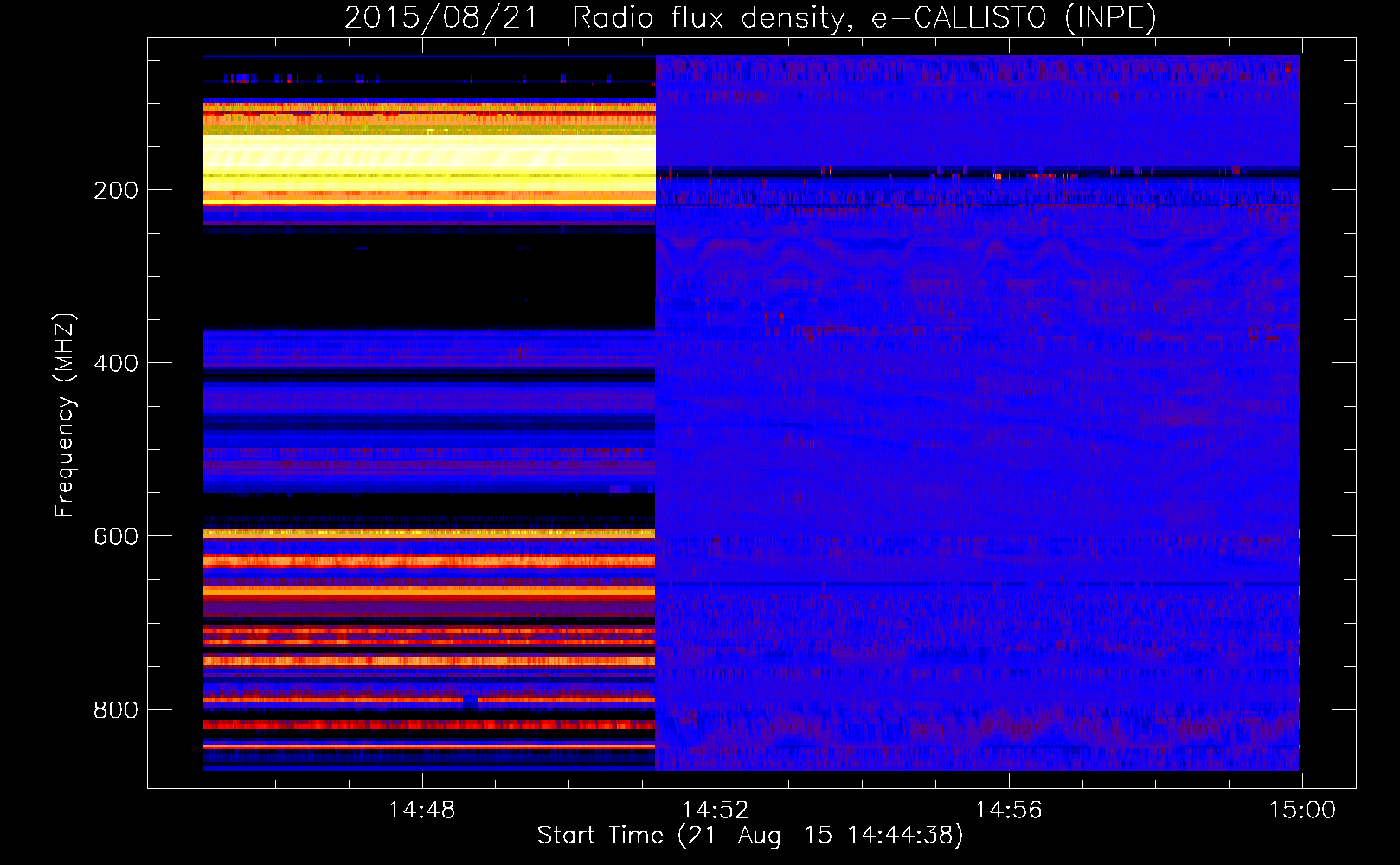Click the 14:56 time tick label
The height and width of the screenshot is (865, 1400).
(x=1009, y=811)
